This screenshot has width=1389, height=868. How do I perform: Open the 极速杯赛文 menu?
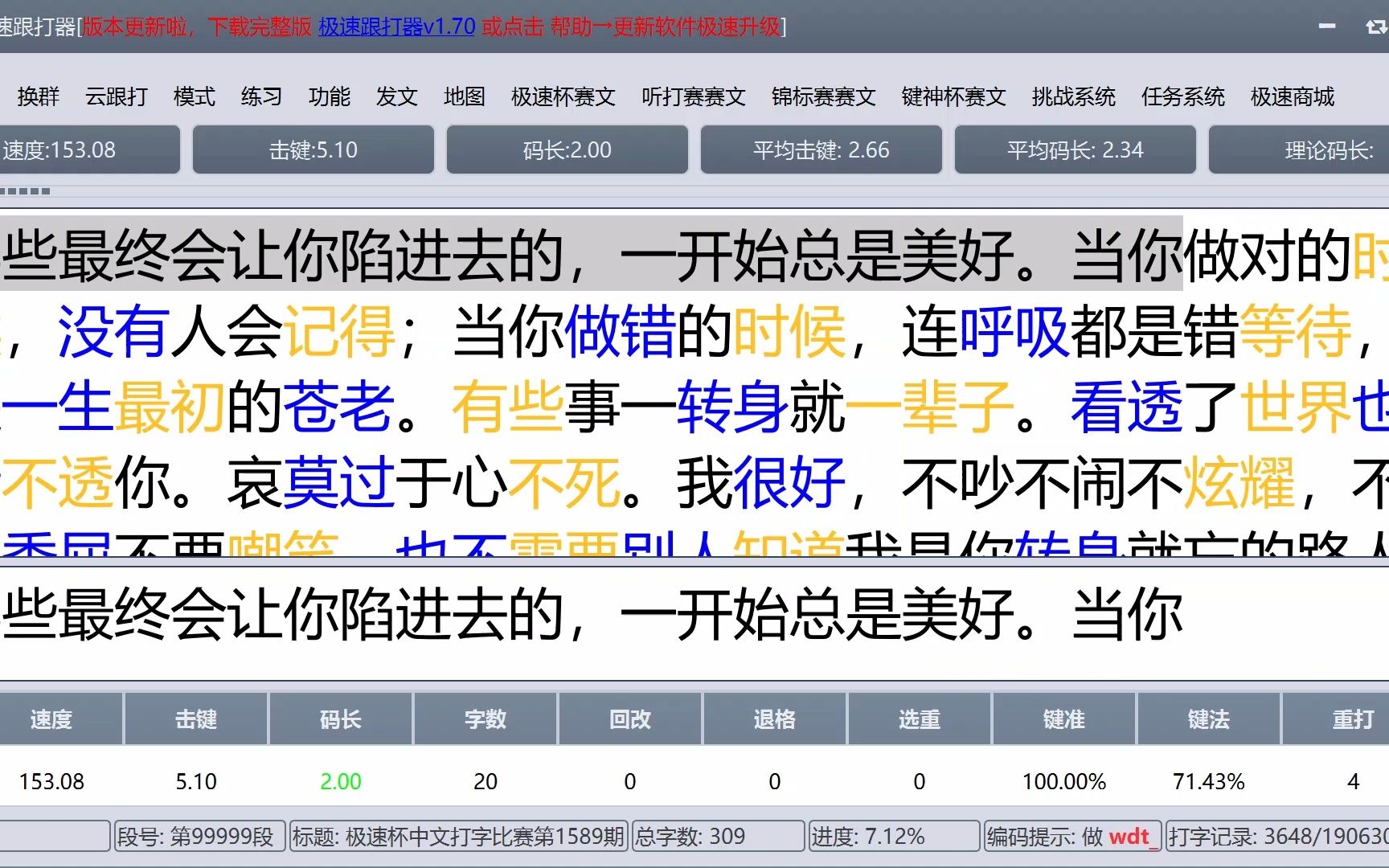[x=563, y=96]
